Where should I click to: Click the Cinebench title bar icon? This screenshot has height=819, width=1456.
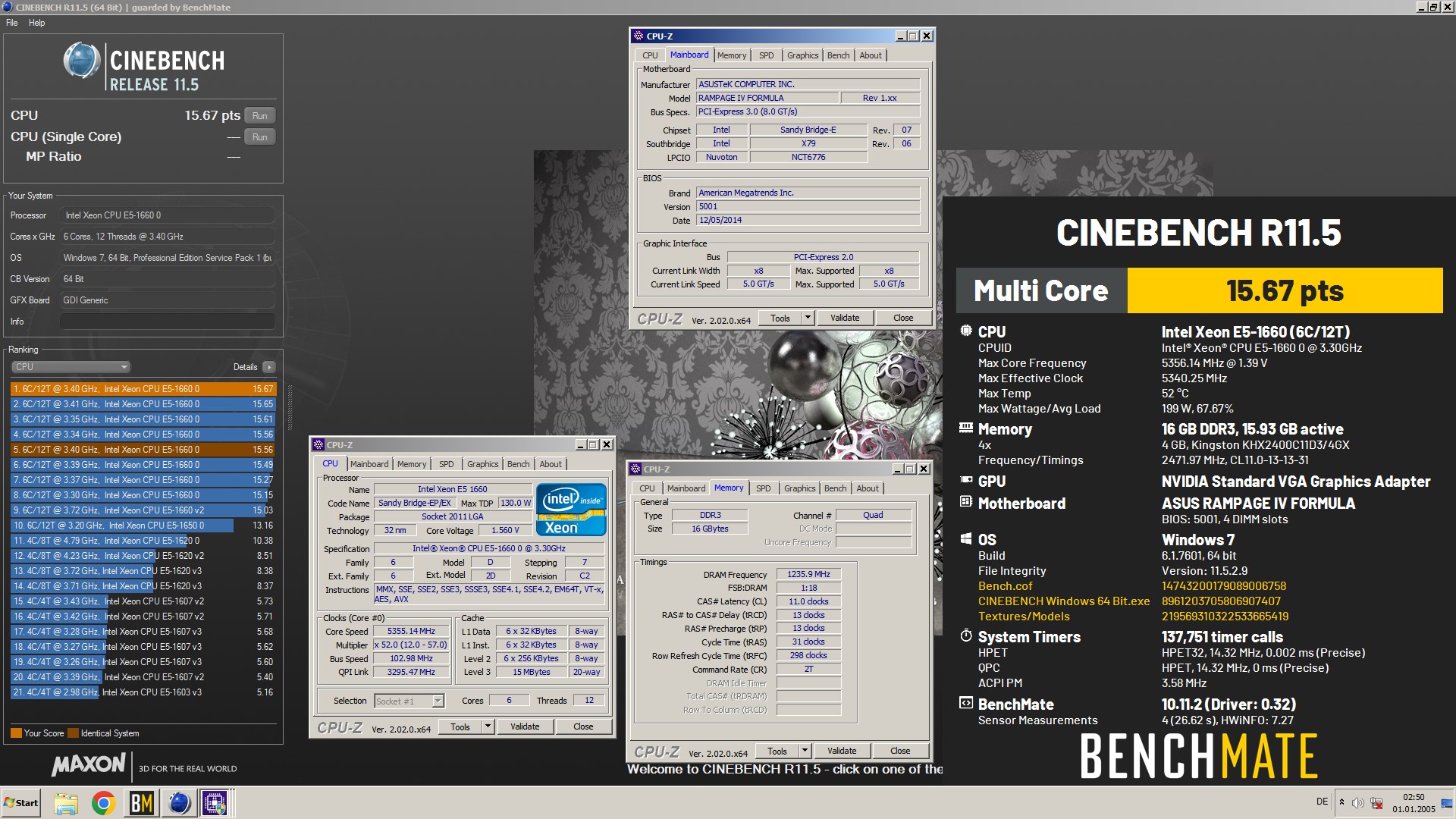tap(8, 7)
